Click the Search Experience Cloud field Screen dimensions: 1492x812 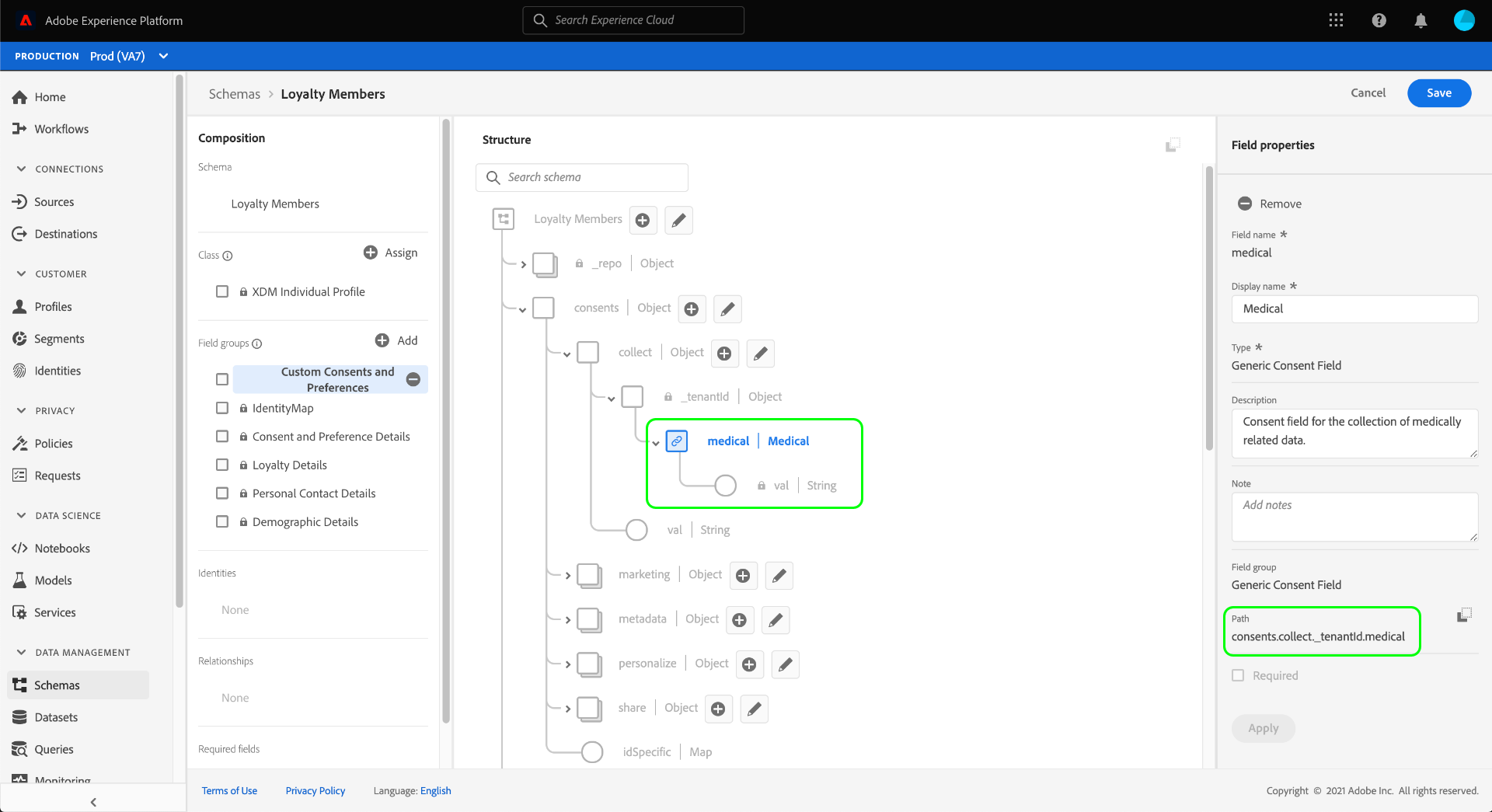(x=633, y=20)
